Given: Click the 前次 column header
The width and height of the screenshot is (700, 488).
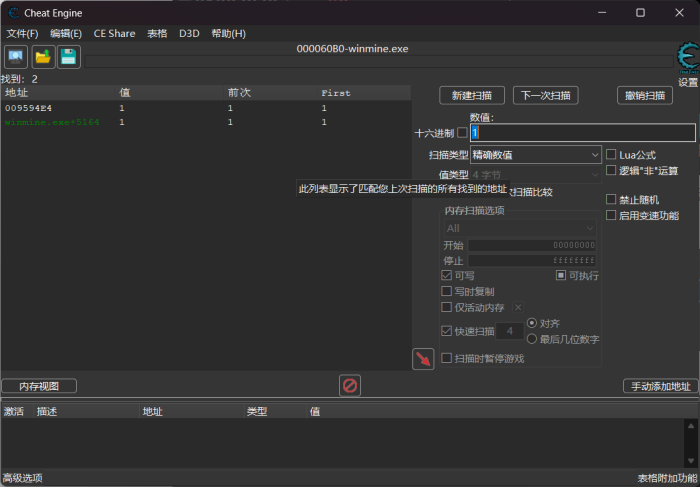Looking at the screenshot, I should pyautogui.click(x=270, y=93).
